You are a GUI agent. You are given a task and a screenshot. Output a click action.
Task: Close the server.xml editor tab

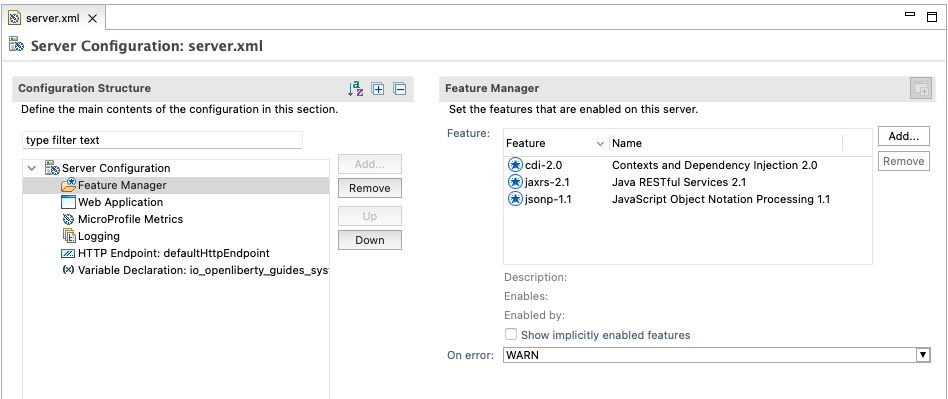pos(93,18)
